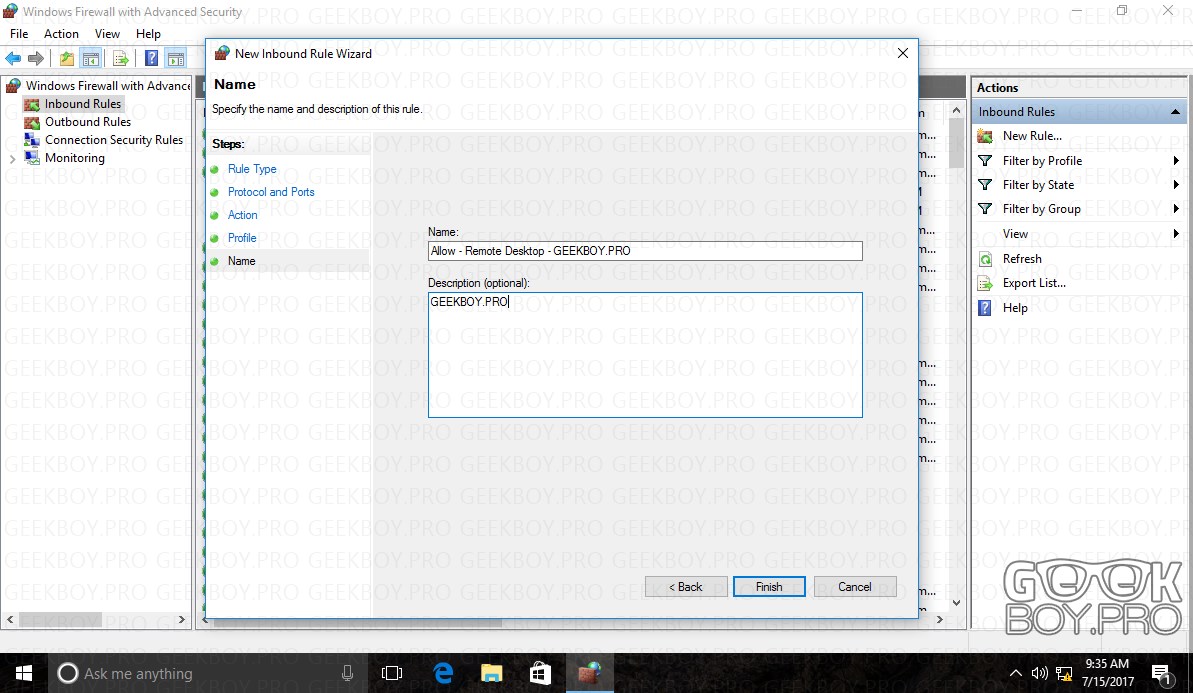
Task: Select Connection Security Rules in the tree
Action: coord(113,141)
